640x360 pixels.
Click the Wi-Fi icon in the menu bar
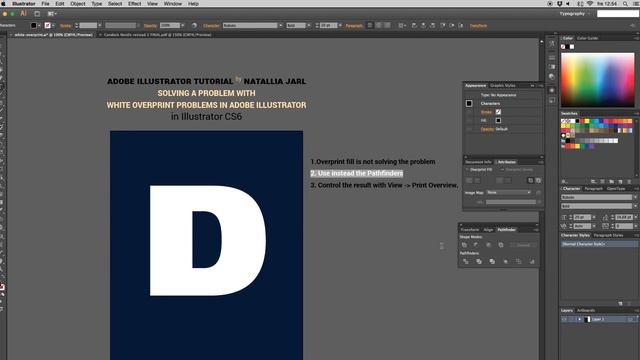tap(590, 4)
